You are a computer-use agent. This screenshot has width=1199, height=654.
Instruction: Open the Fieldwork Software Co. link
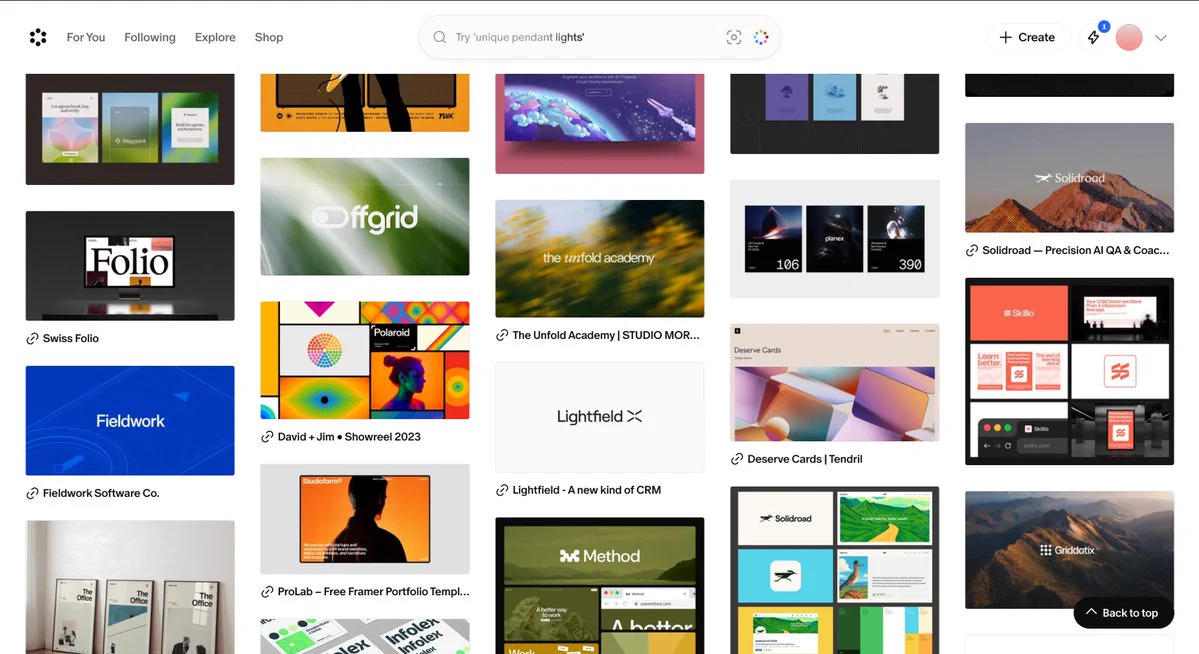coord(101,493)
